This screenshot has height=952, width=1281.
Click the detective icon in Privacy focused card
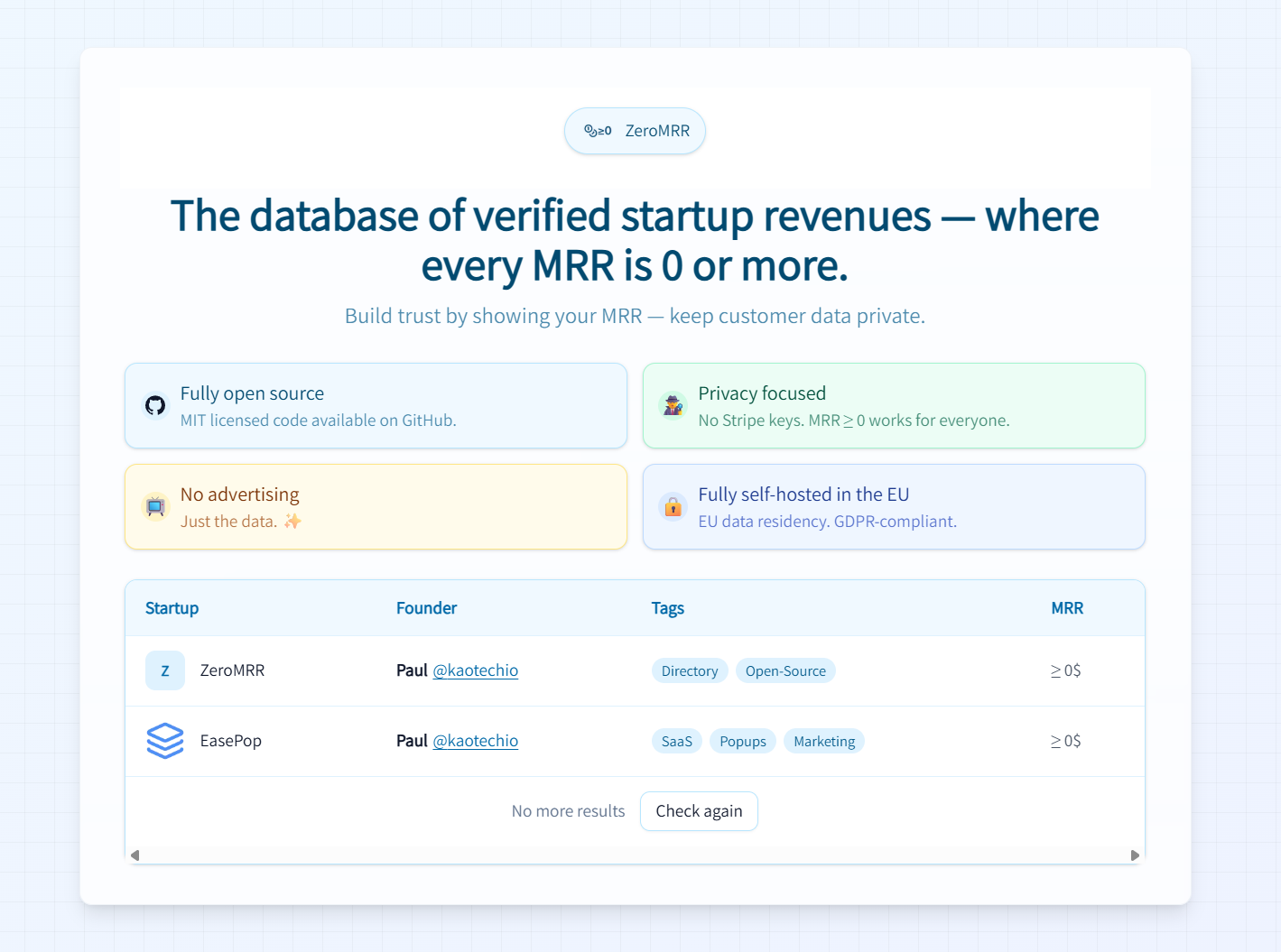[673, 406]
